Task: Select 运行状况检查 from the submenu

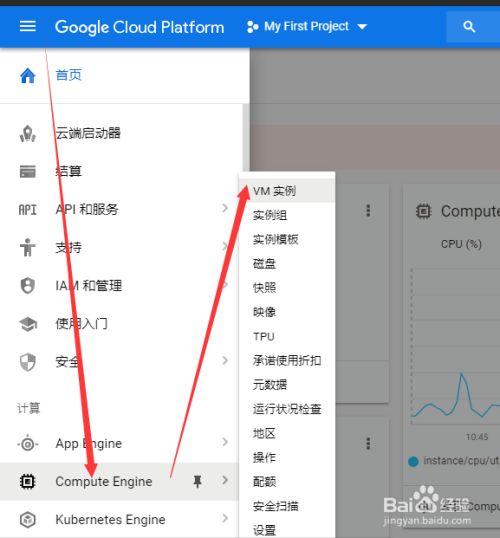Action: pyautogui.click(x=287, y=409)
